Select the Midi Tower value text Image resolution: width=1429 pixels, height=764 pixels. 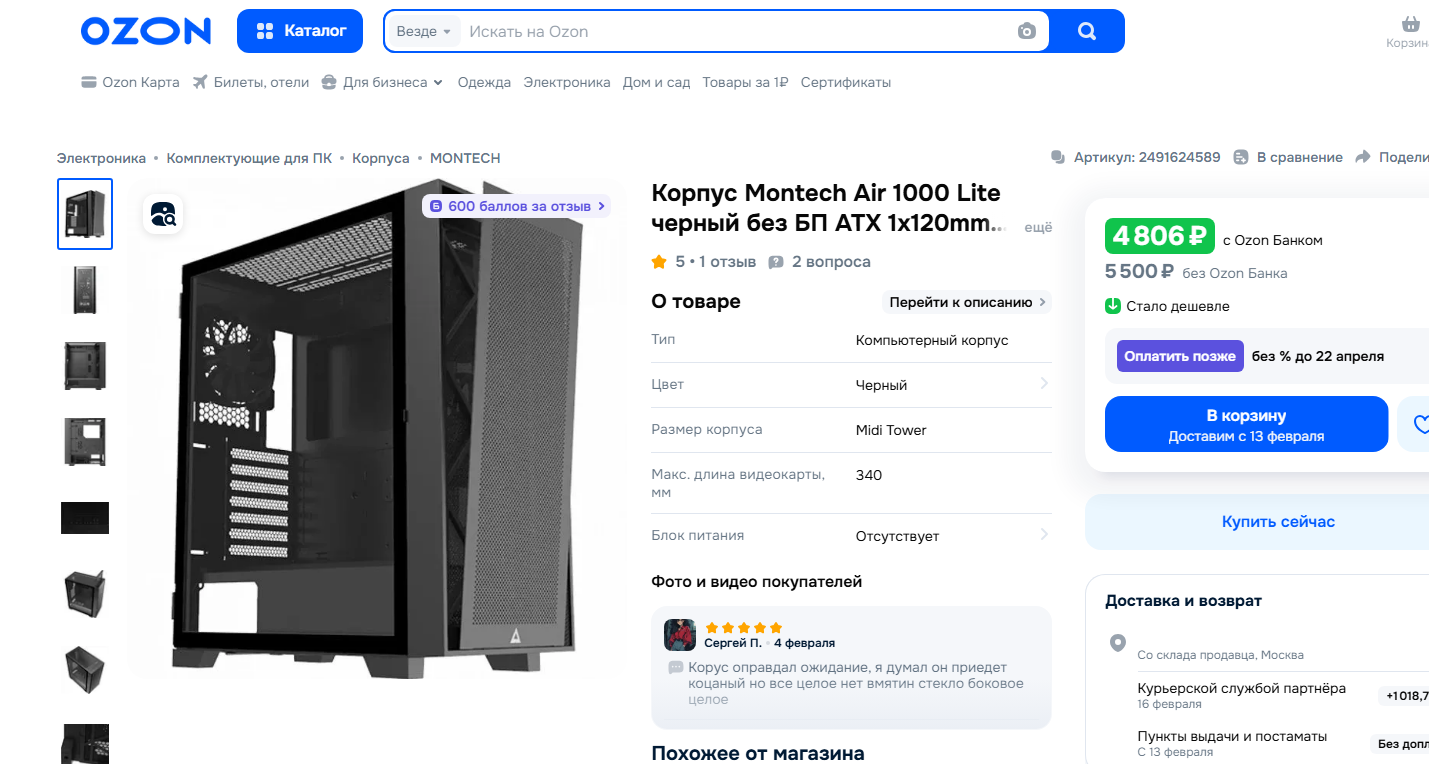point(891,430)
